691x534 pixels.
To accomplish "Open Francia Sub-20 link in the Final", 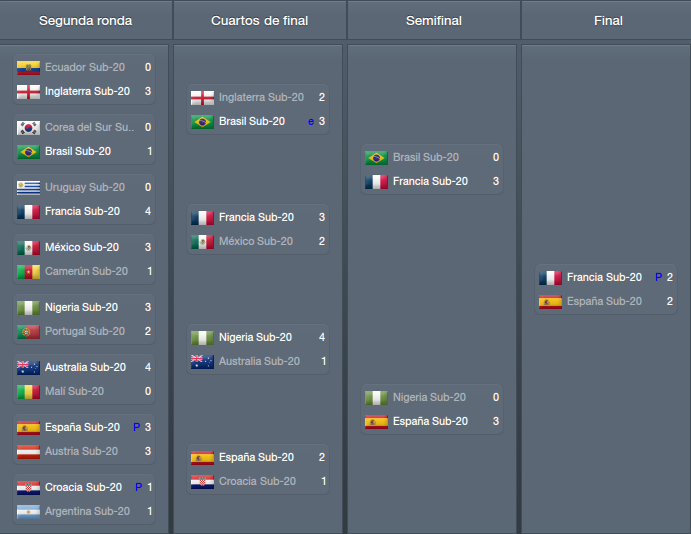I will pyautogui.click(x=604, y=278).
